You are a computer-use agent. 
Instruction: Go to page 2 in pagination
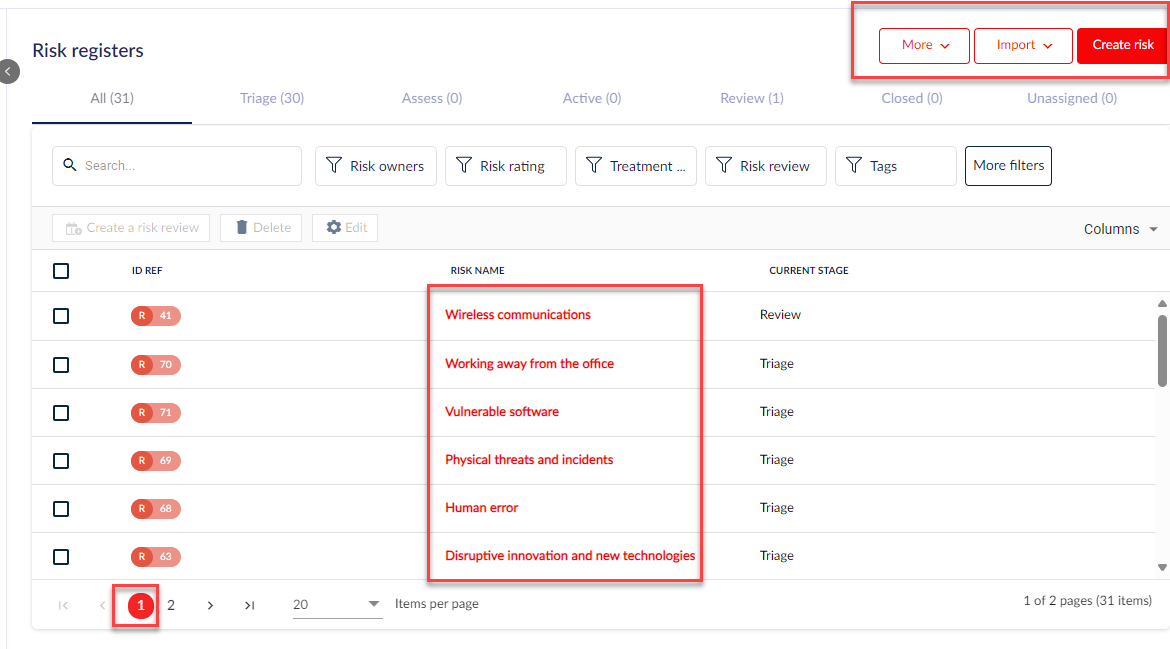pos(171,605)
